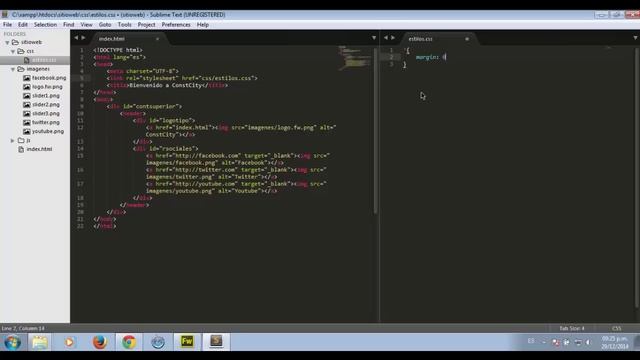Open facebook.png from the sidebar
Image resolution: width=640 pixels, height=360 pixels.
(49, 78)
